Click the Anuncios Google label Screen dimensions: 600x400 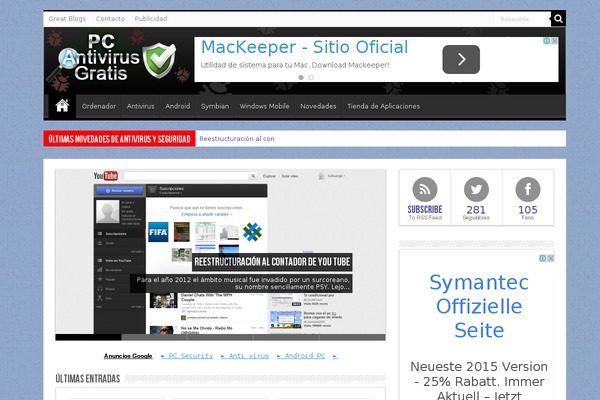[x=128, y=356]
